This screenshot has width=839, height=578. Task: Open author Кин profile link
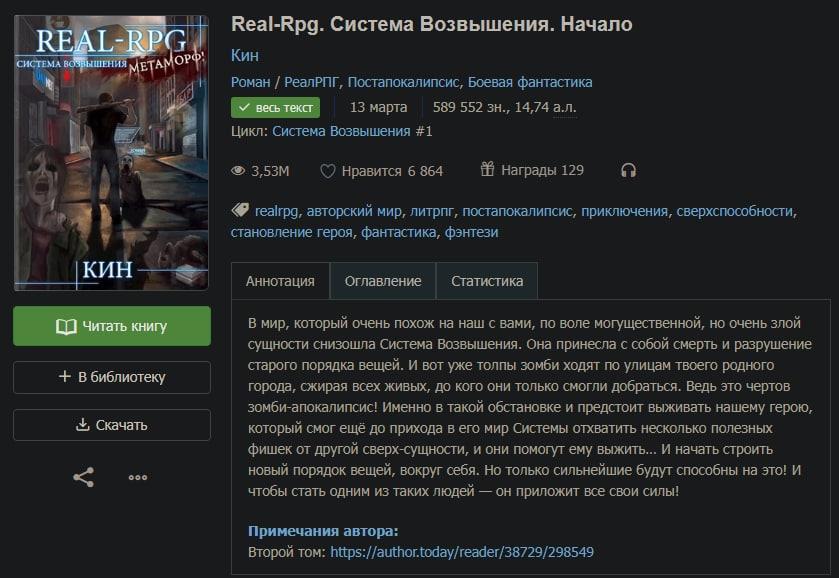tap(243, 55)
